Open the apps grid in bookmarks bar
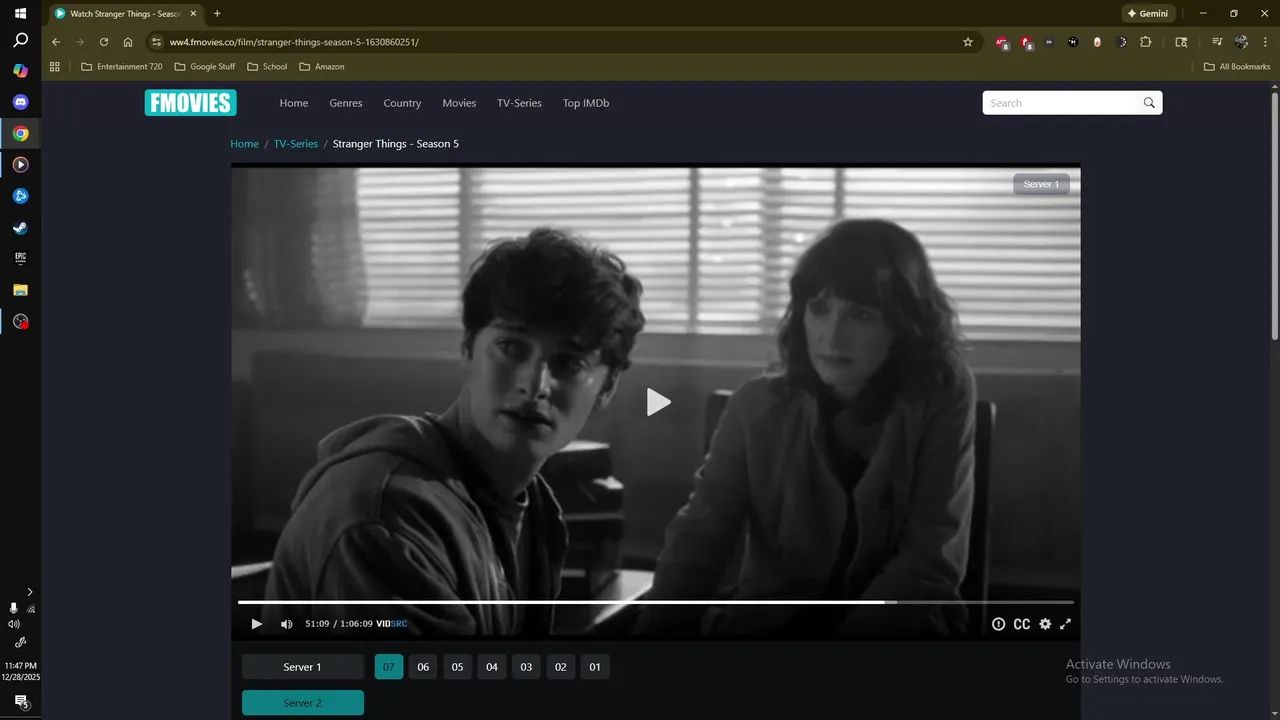1280x720 pixels. tap(55, 67)
